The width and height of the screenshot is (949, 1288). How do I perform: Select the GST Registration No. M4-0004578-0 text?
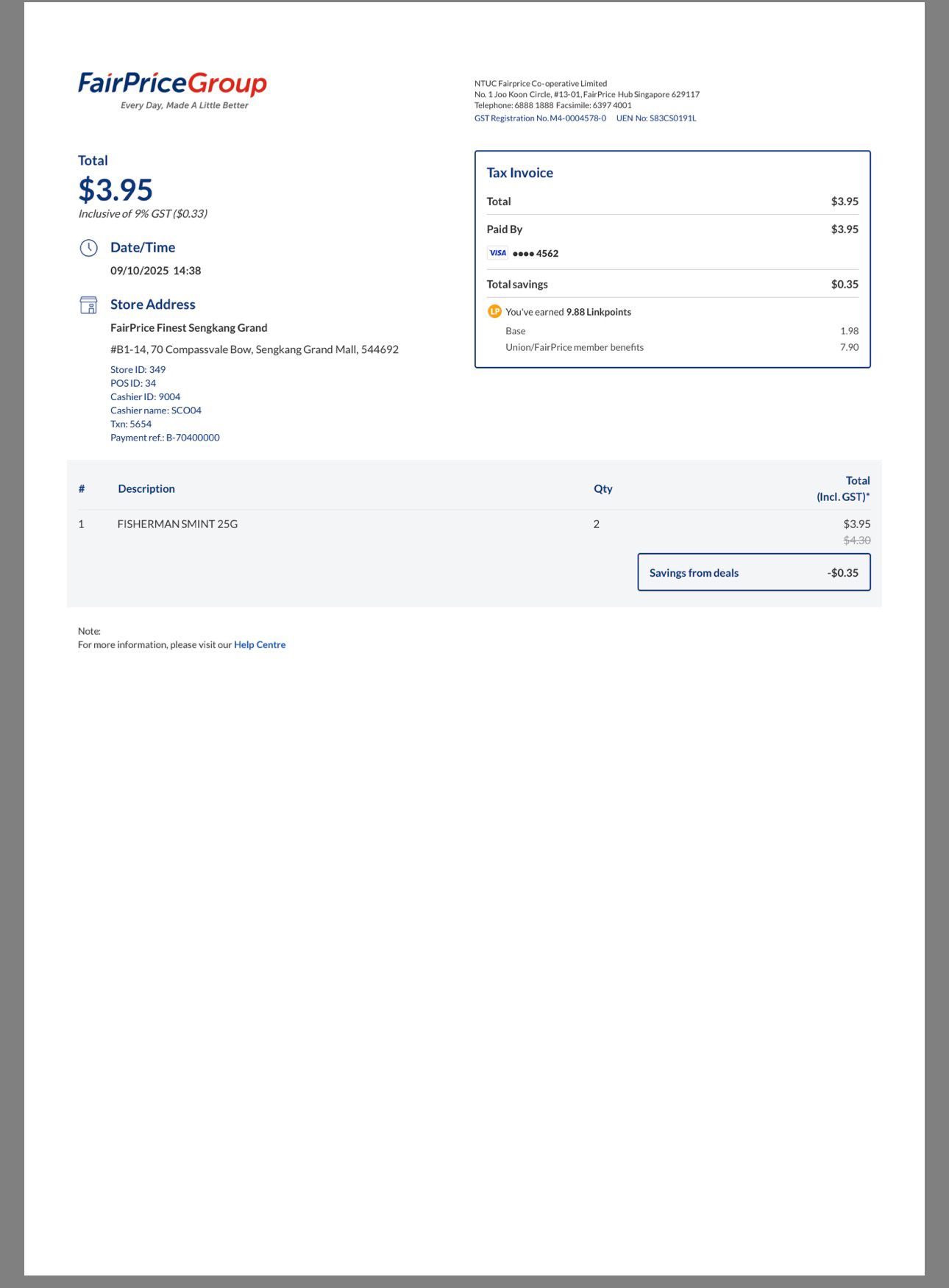click(540, 118)
